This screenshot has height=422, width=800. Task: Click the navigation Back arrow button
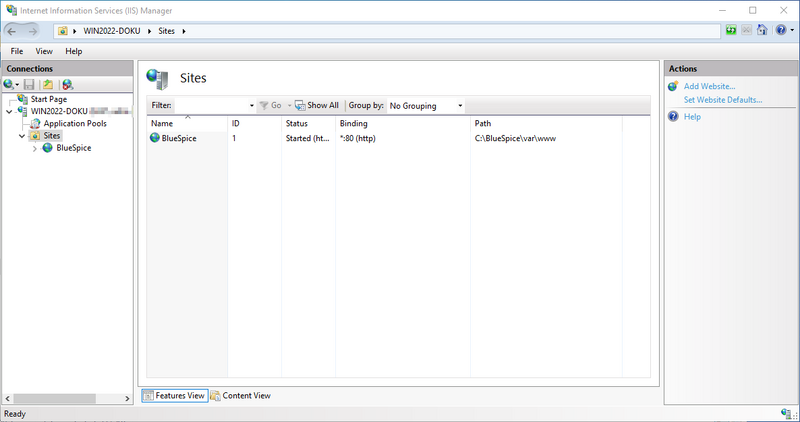click(13, 31)
